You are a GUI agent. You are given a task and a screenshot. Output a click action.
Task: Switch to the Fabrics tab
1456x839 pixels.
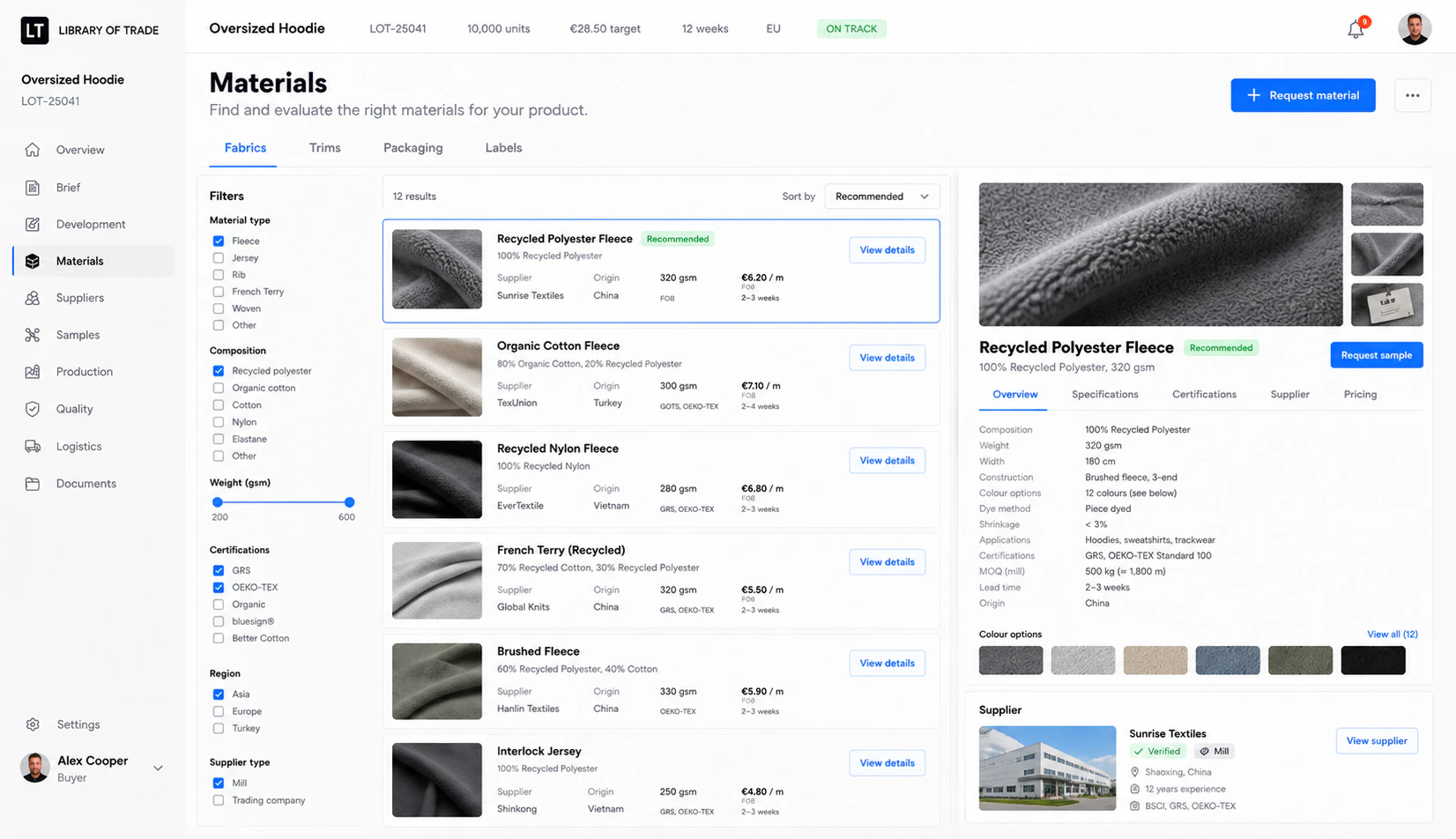tap(245, 148)
